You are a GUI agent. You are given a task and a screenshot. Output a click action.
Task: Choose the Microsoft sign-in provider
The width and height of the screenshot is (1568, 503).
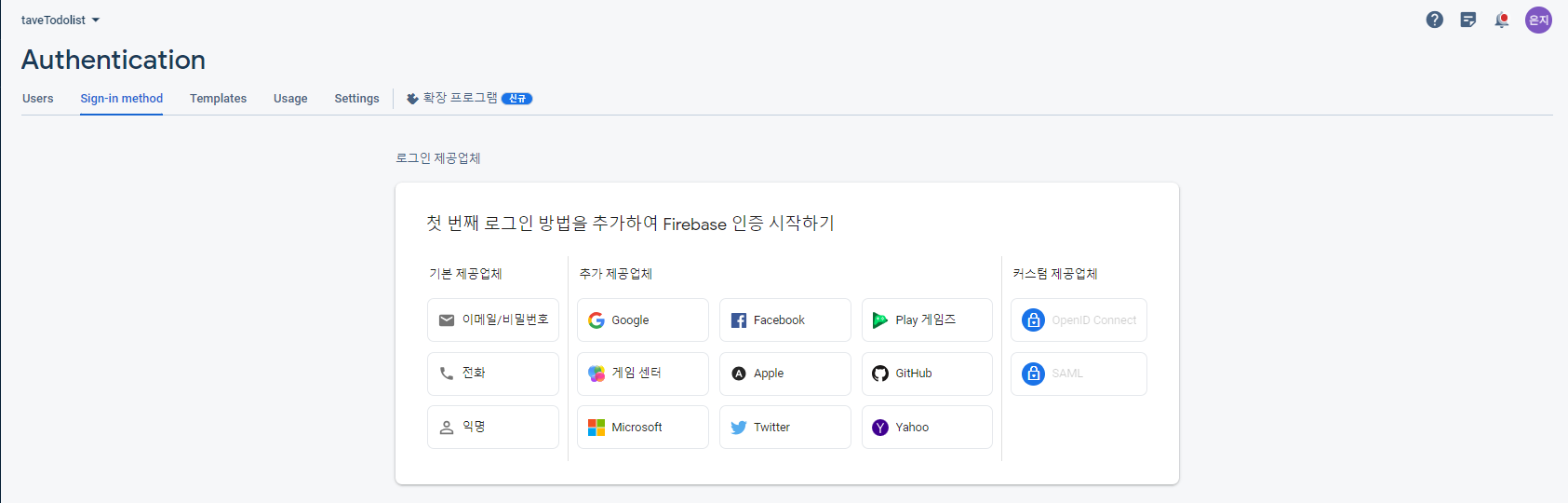click(x=643, y=427)
